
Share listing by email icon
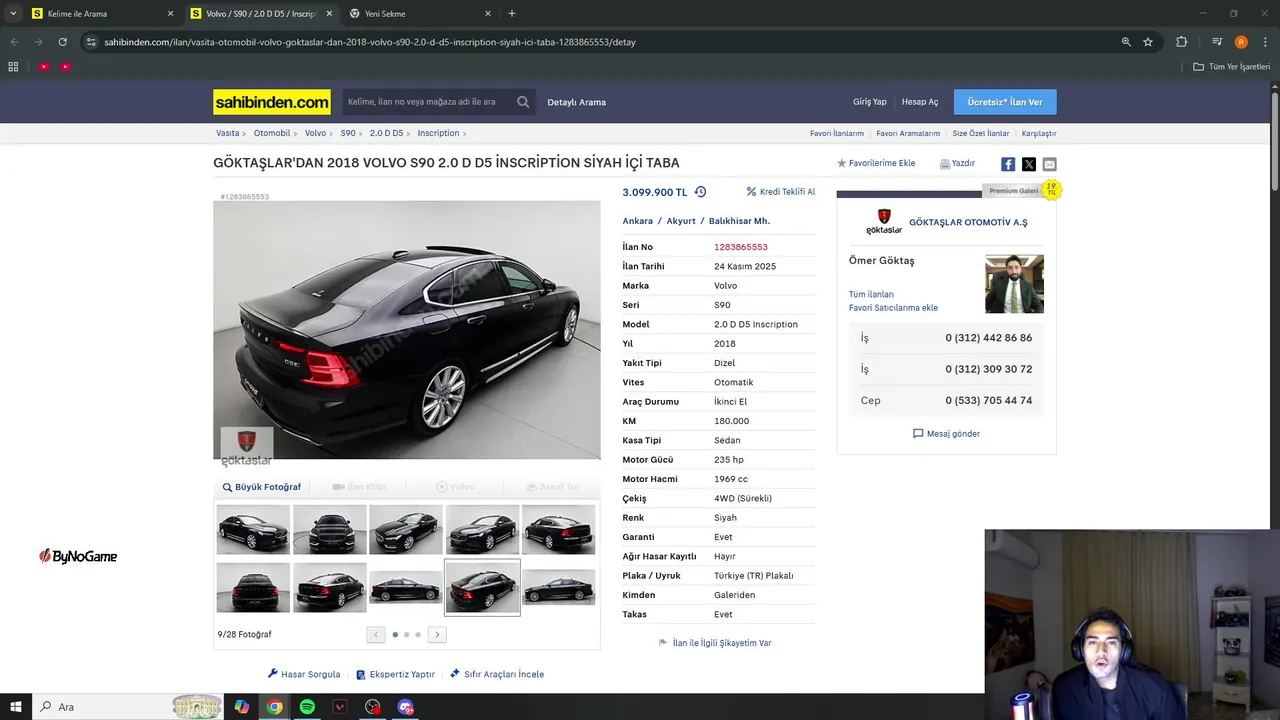[1049, 164]
